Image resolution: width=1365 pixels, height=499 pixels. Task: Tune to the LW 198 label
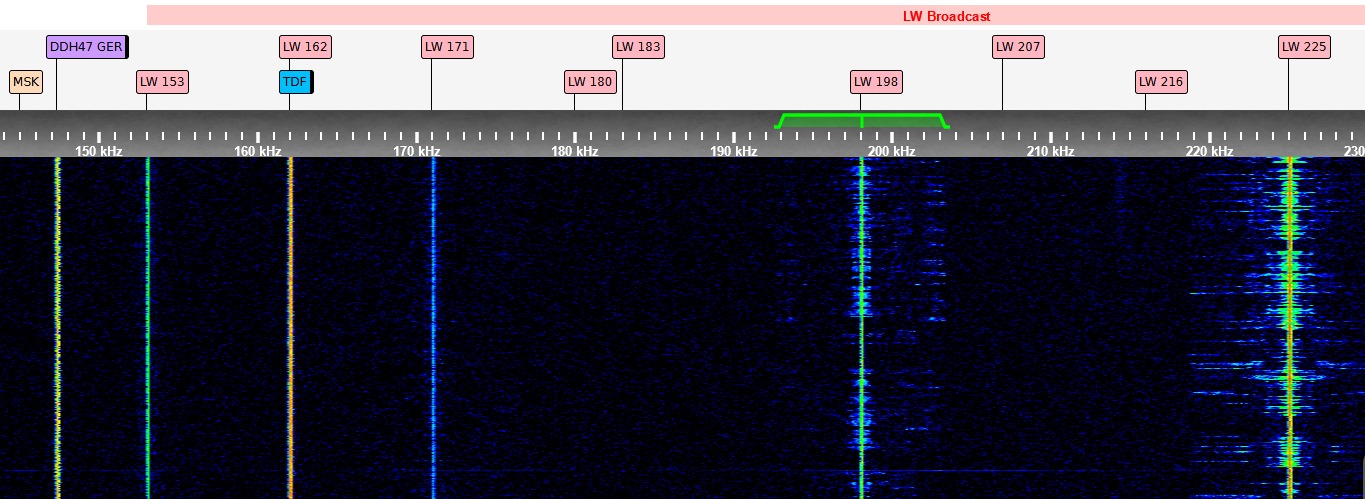pyautogui.click(x=876, y=82)
